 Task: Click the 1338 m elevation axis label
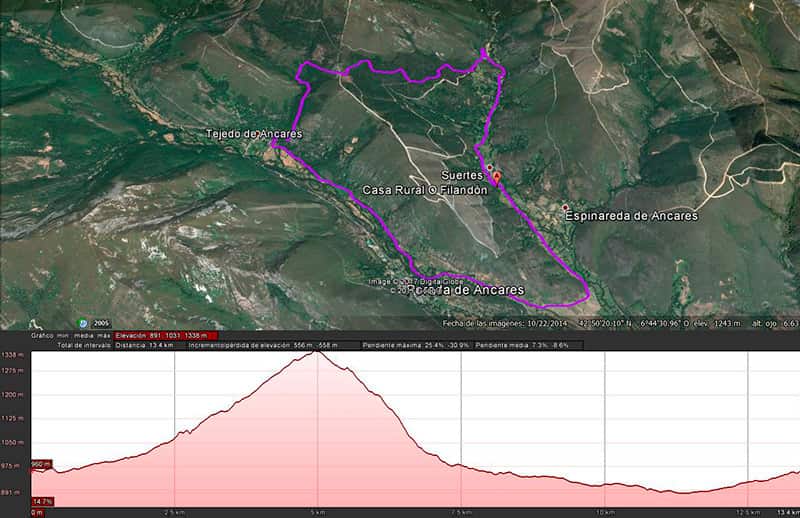pyautogui.click(x=11, y=355)
